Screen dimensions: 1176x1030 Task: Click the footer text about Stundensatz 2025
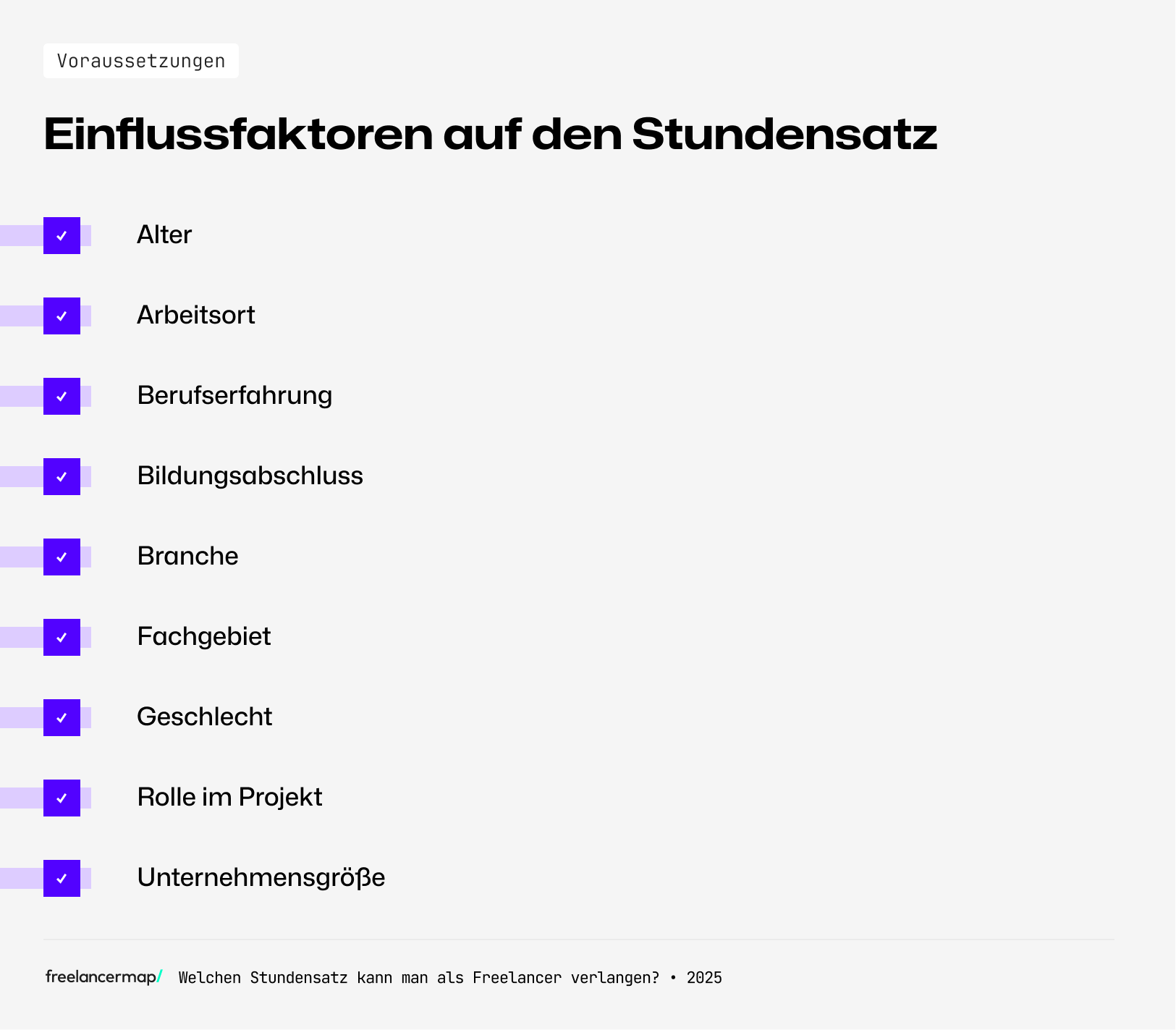pyautogui.click(x=450, y=978)
